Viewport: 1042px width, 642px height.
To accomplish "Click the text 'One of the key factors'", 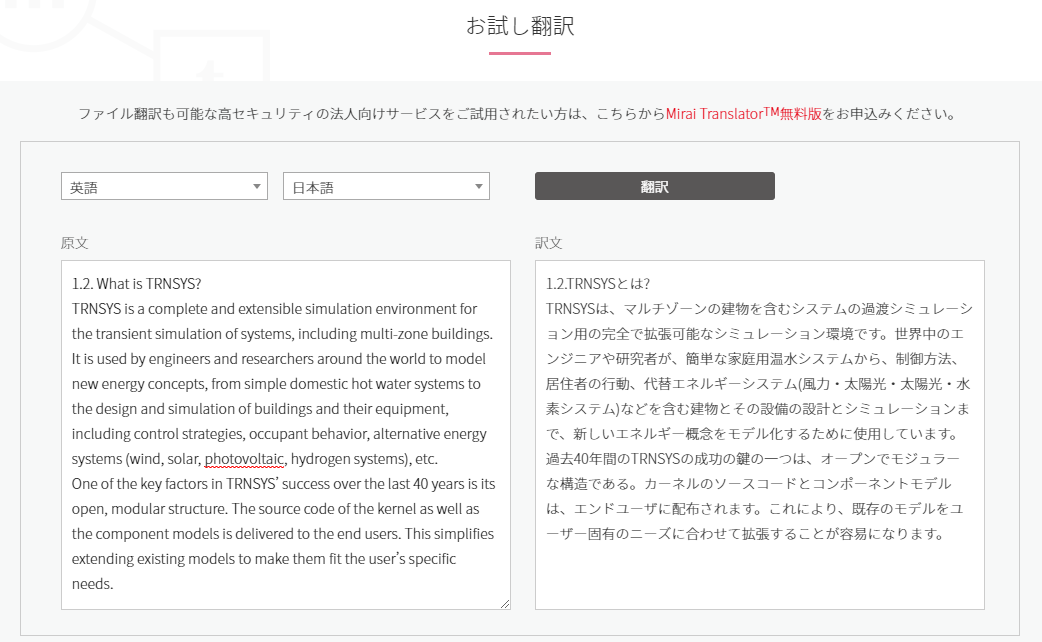I will [x=139, y=484].
